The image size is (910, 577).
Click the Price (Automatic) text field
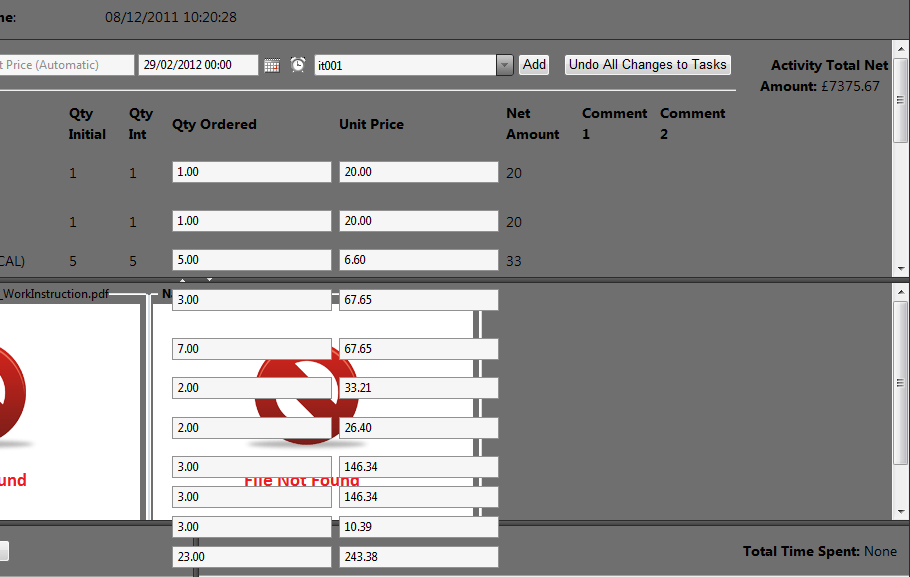[x=65, y=65]
